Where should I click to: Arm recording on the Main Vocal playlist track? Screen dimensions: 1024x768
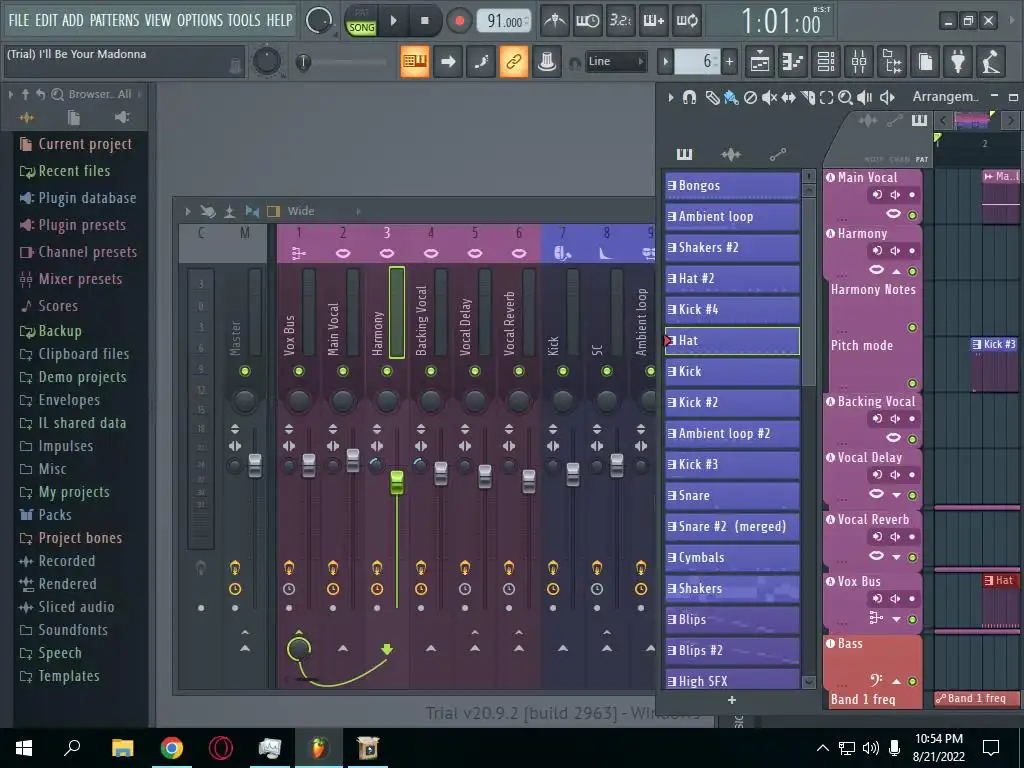pos(912,195)
